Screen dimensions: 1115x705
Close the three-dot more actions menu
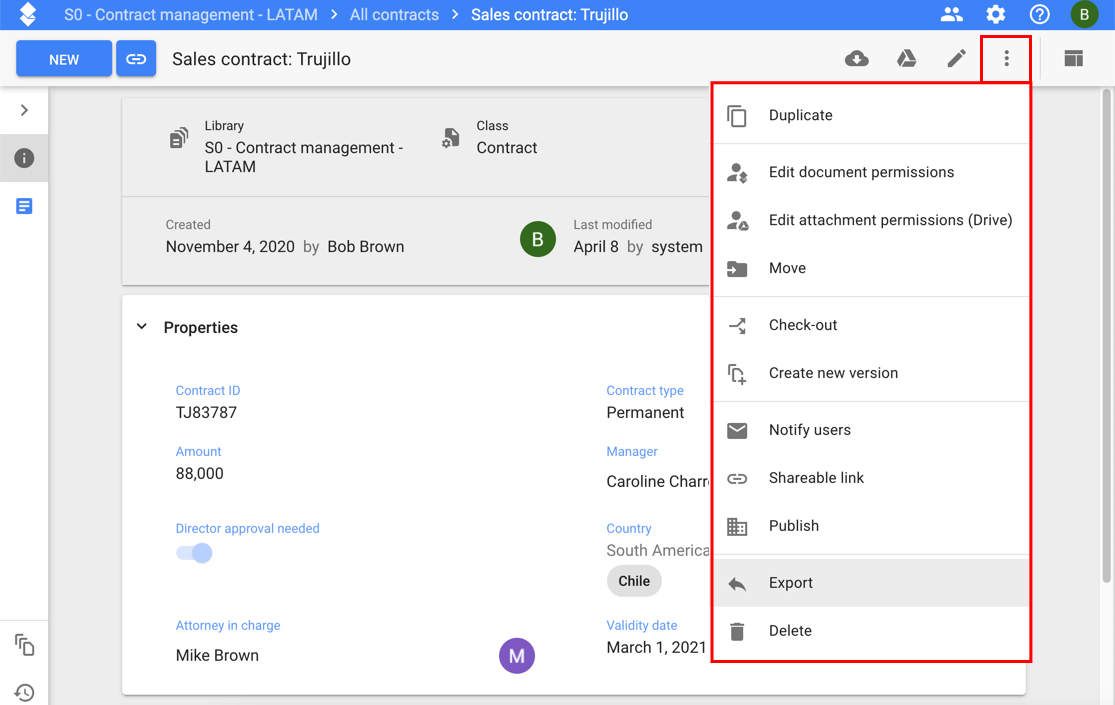tap(1006, 58)
